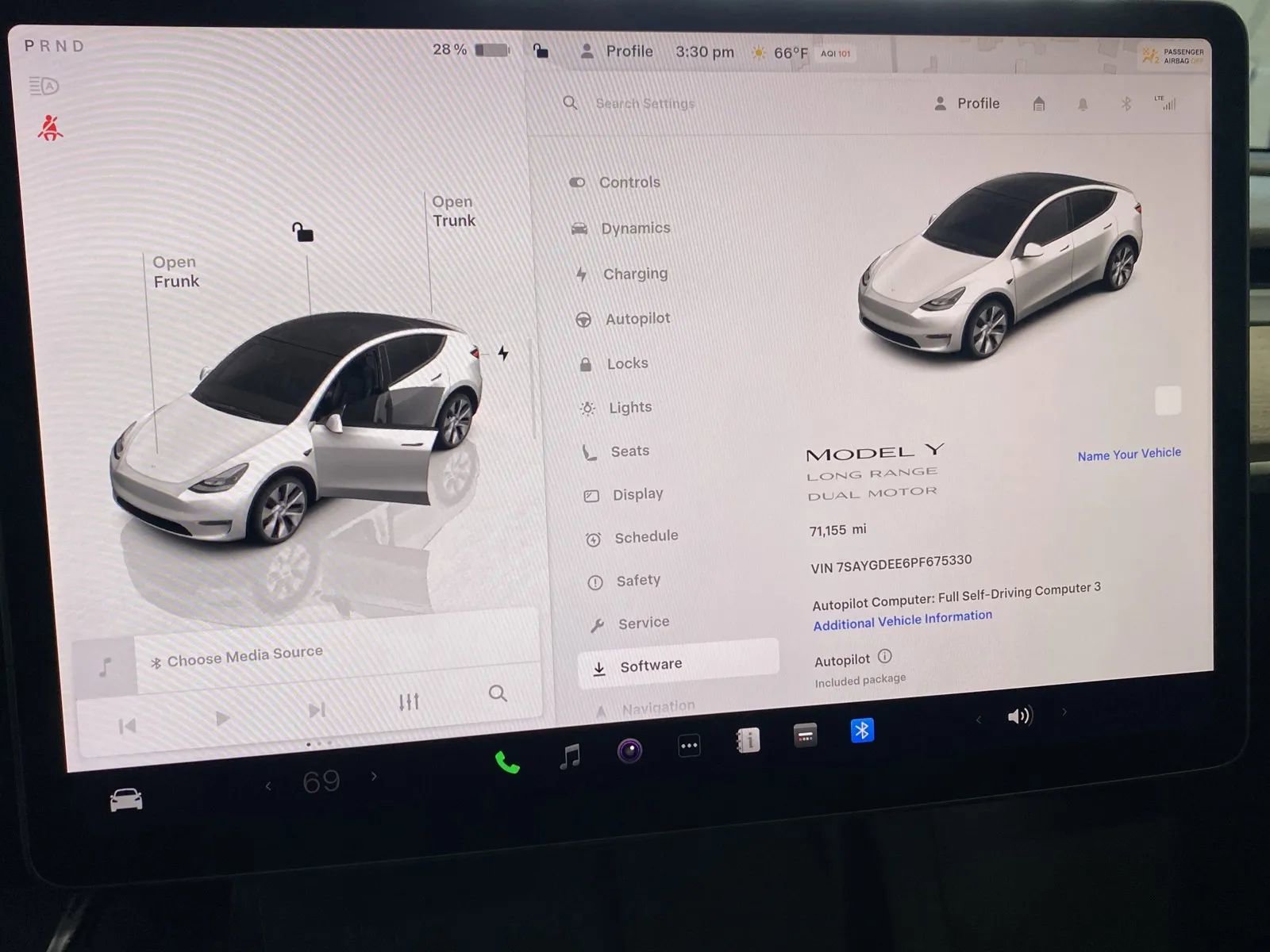
Task: Open the Phone app in bottom bar
Action: click(507, 763)
